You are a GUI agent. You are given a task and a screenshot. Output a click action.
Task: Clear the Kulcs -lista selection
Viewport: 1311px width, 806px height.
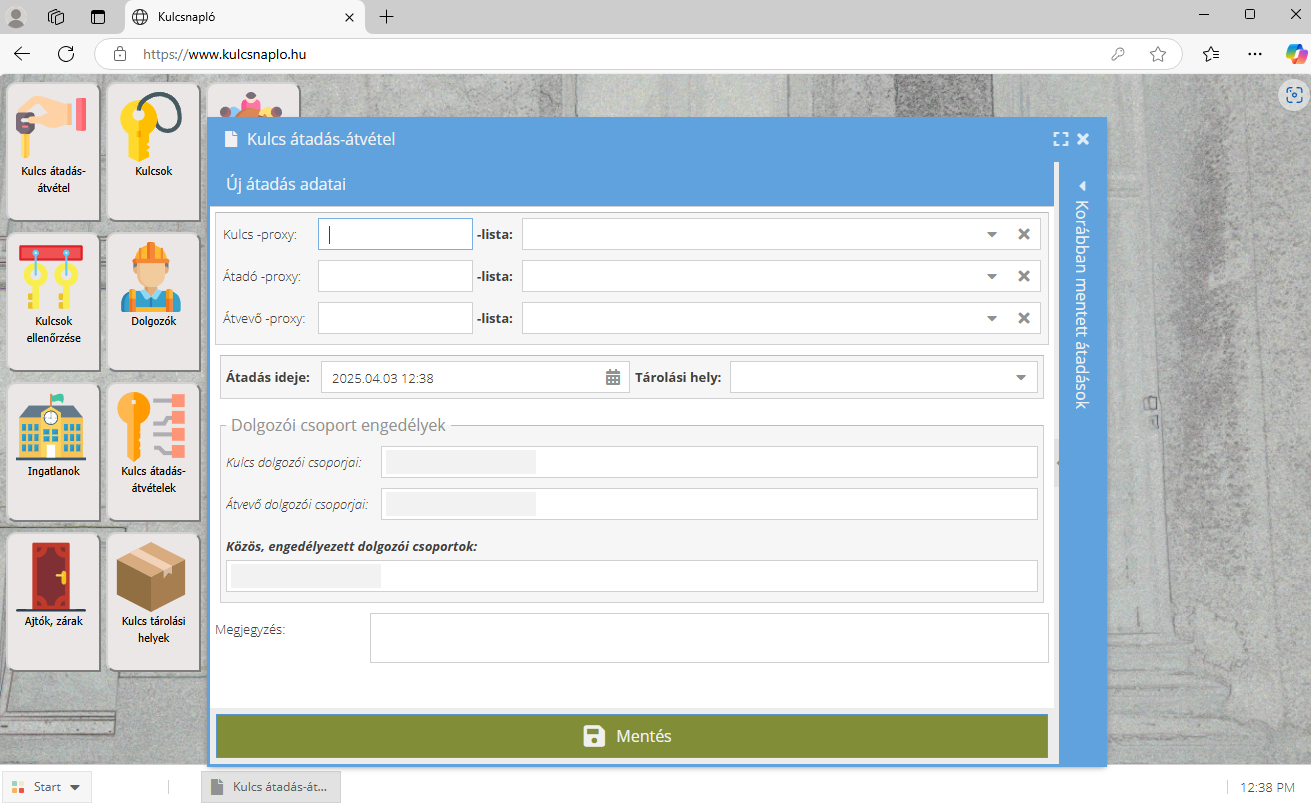coord(1024,234)
